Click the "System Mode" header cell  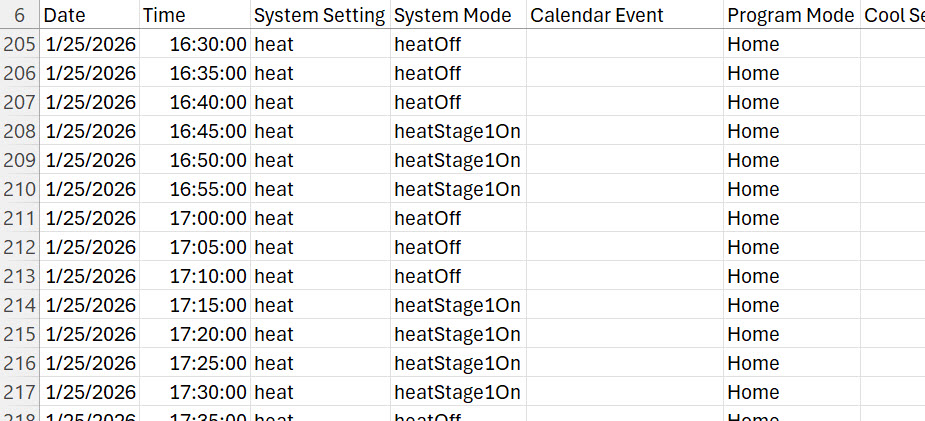(457, 16)
